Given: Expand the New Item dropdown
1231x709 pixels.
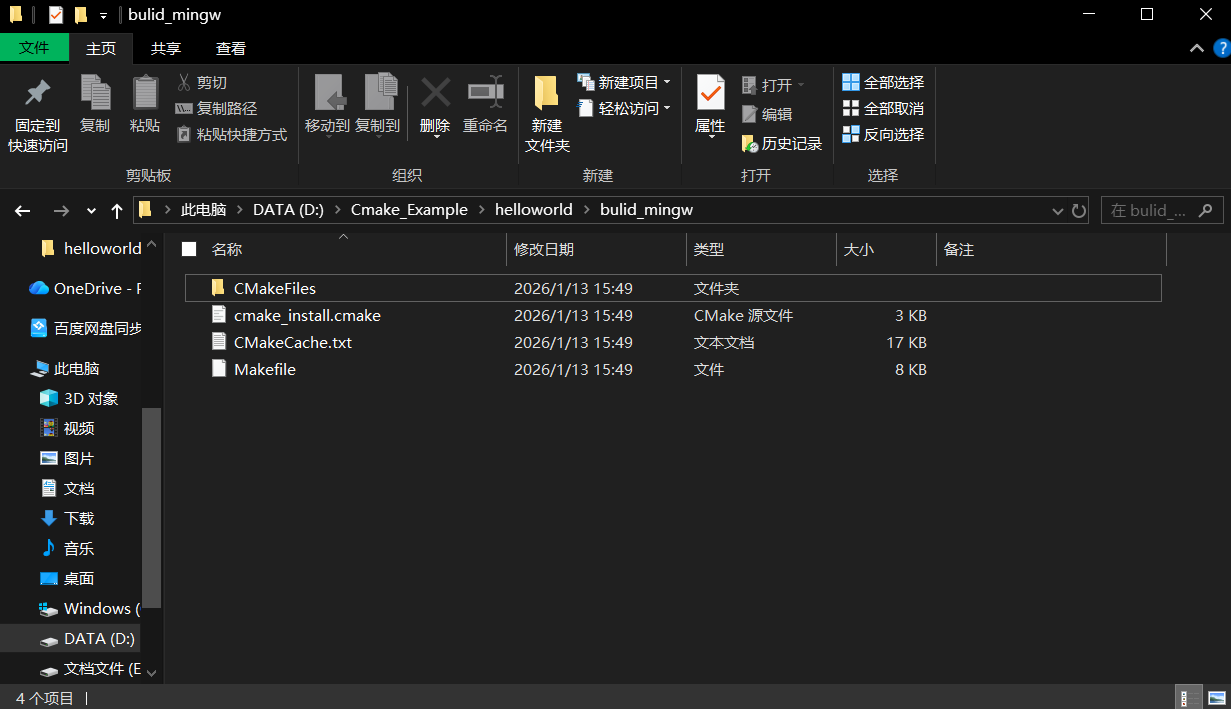Looking at the screenshot, I should tap(667, 82).
